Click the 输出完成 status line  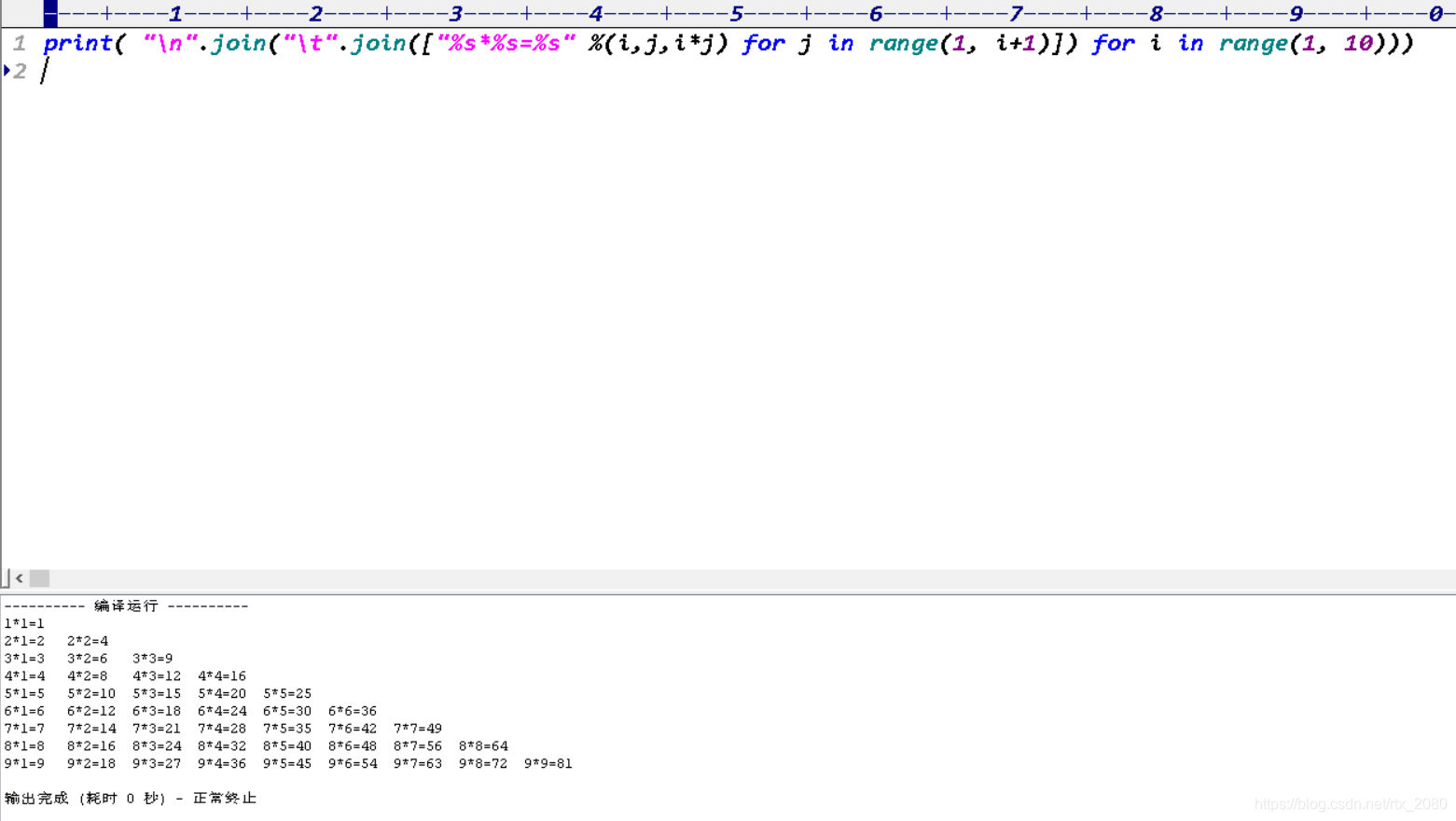point(131,799)
